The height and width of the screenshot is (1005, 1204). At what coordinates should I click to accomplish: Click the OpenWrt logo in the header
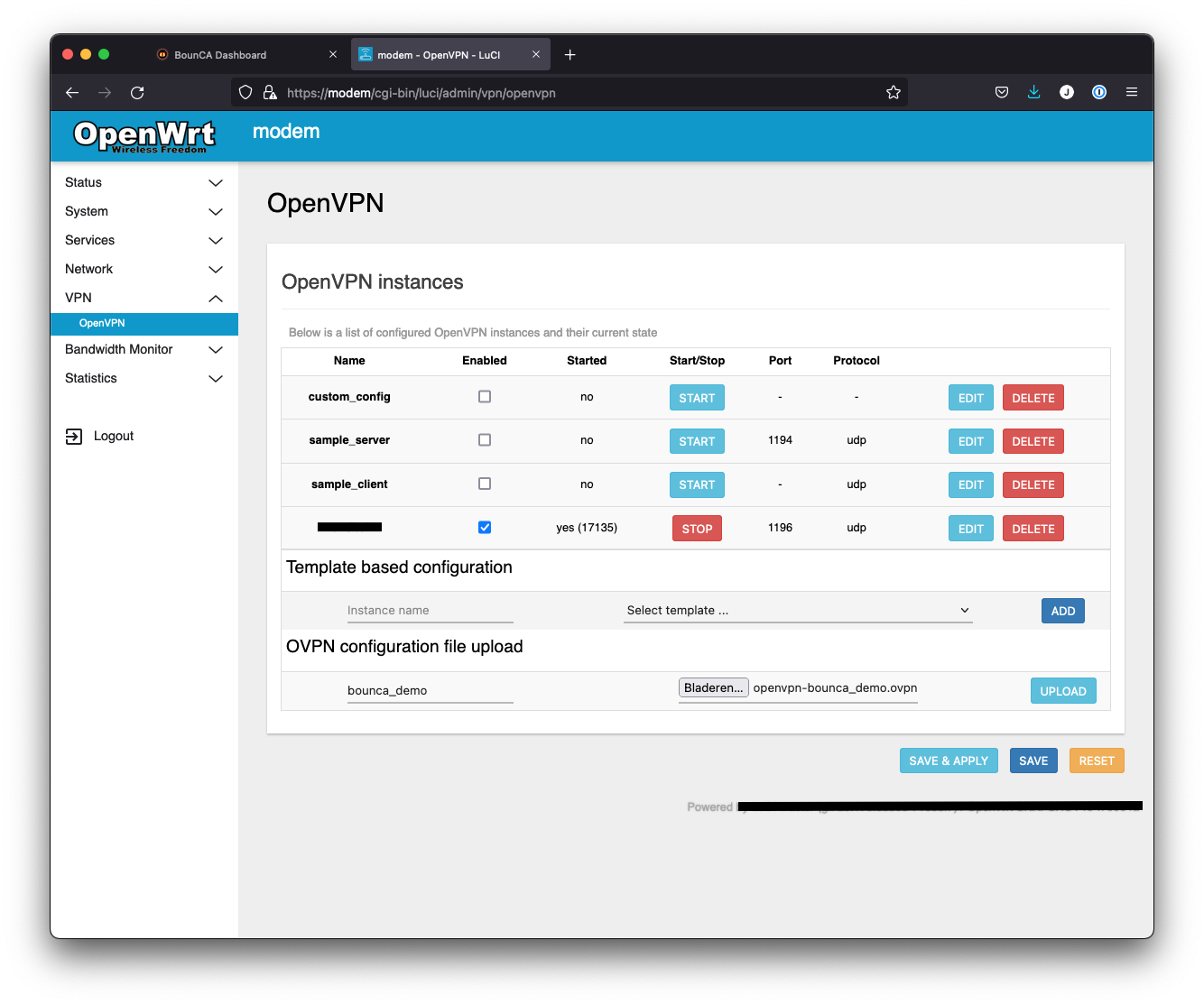pyautogui.click(x=144, y=135)
